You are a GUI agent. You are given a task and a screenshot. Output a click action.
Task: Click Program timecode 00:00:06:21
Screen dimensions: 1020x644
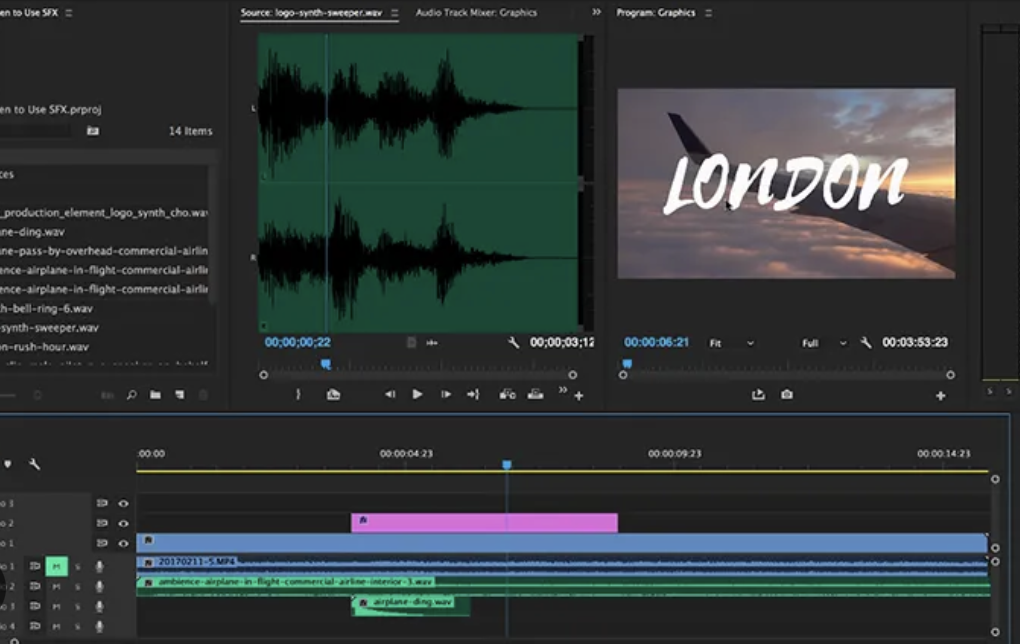656,342
